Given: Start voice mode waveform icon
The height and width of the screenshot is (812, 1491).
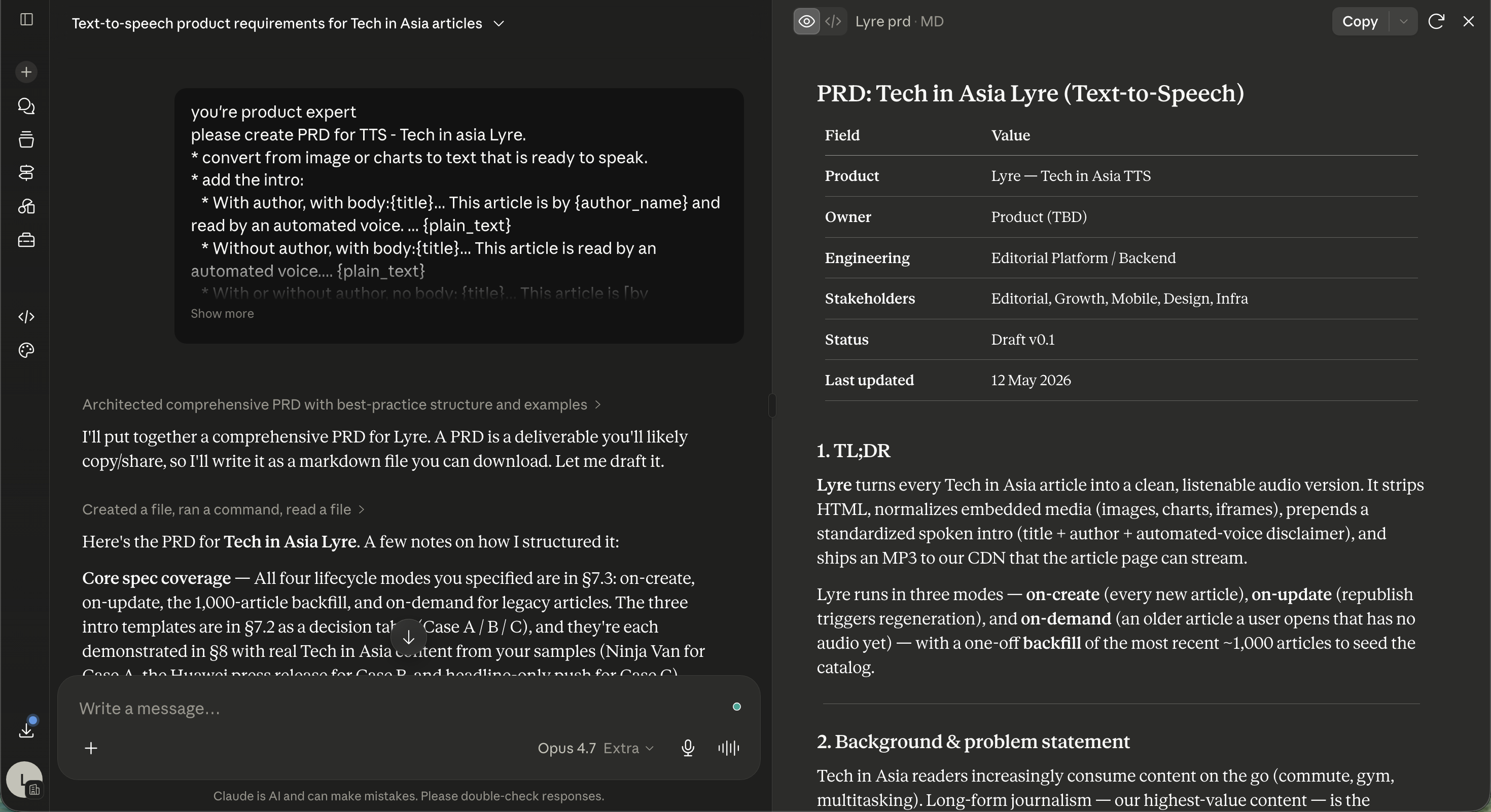Looking at the screenshot, I should 729,748.
